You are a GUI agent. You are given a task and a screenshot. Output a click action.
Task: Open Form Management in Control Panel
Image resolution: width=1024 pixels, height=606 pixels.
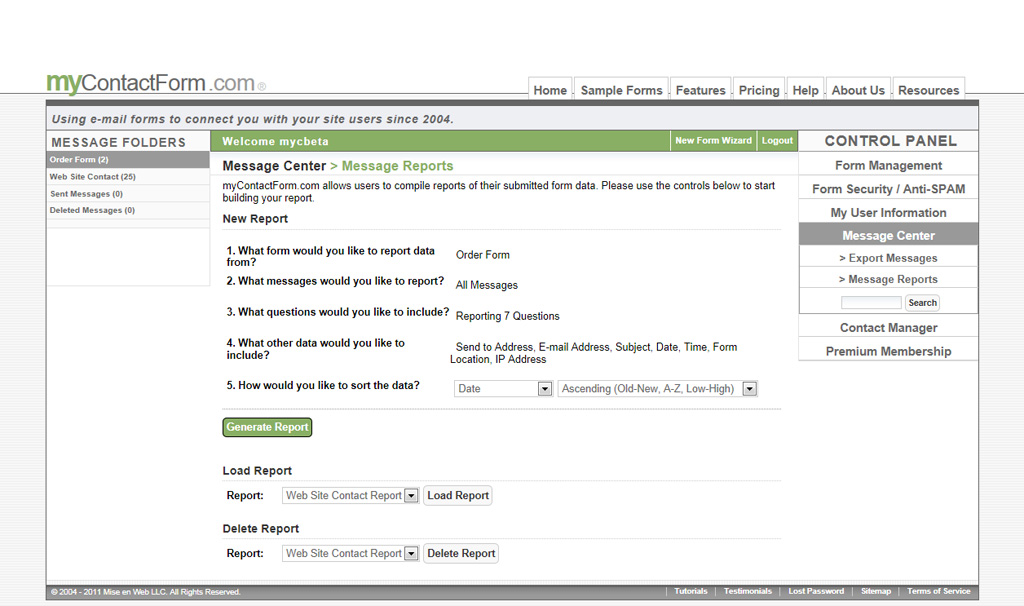[x=888, y=165]
